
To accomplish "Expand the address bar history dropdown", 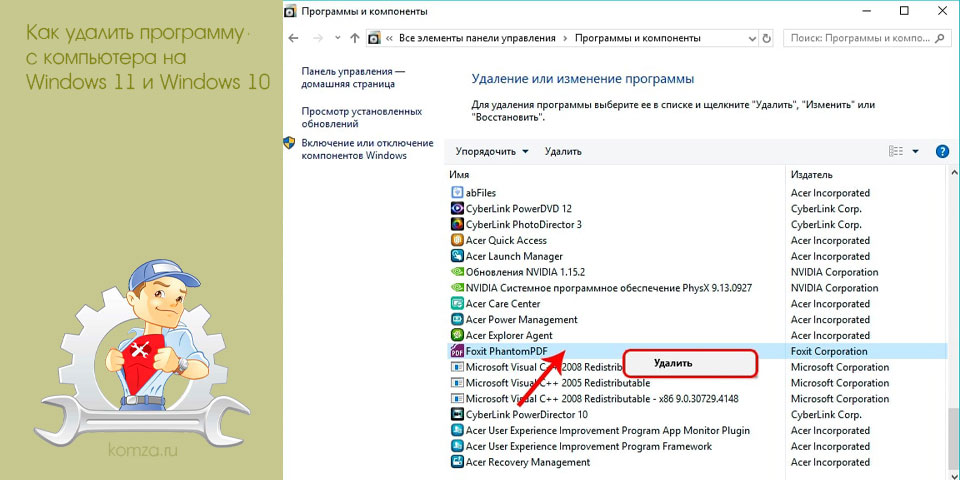I will pyautogui.click(x=752, y=38).
